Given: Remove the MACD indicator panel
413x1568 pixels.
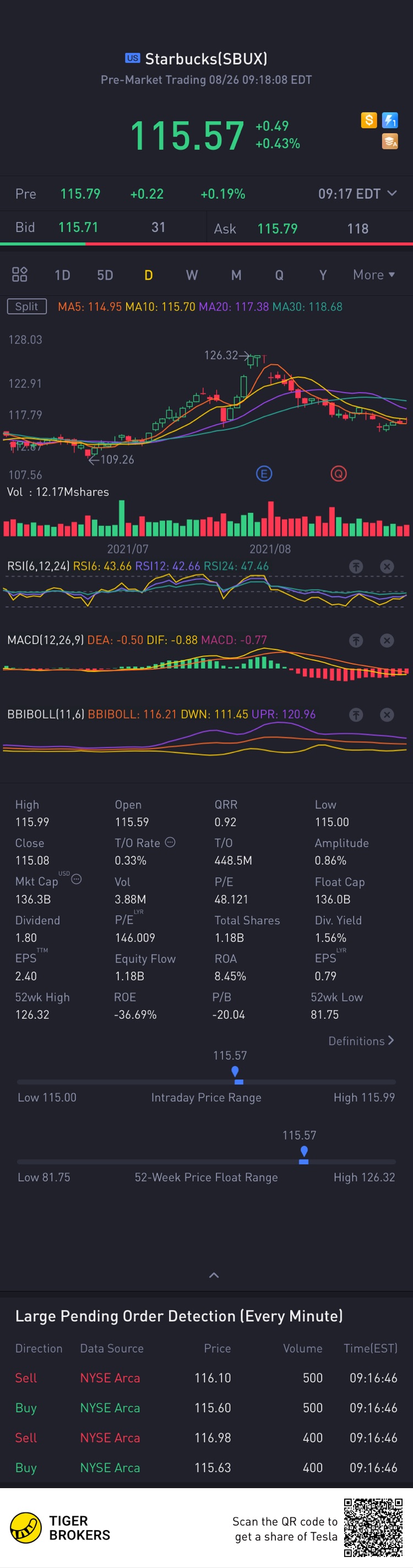Looking at the screenshot, I should click(387, 641).
